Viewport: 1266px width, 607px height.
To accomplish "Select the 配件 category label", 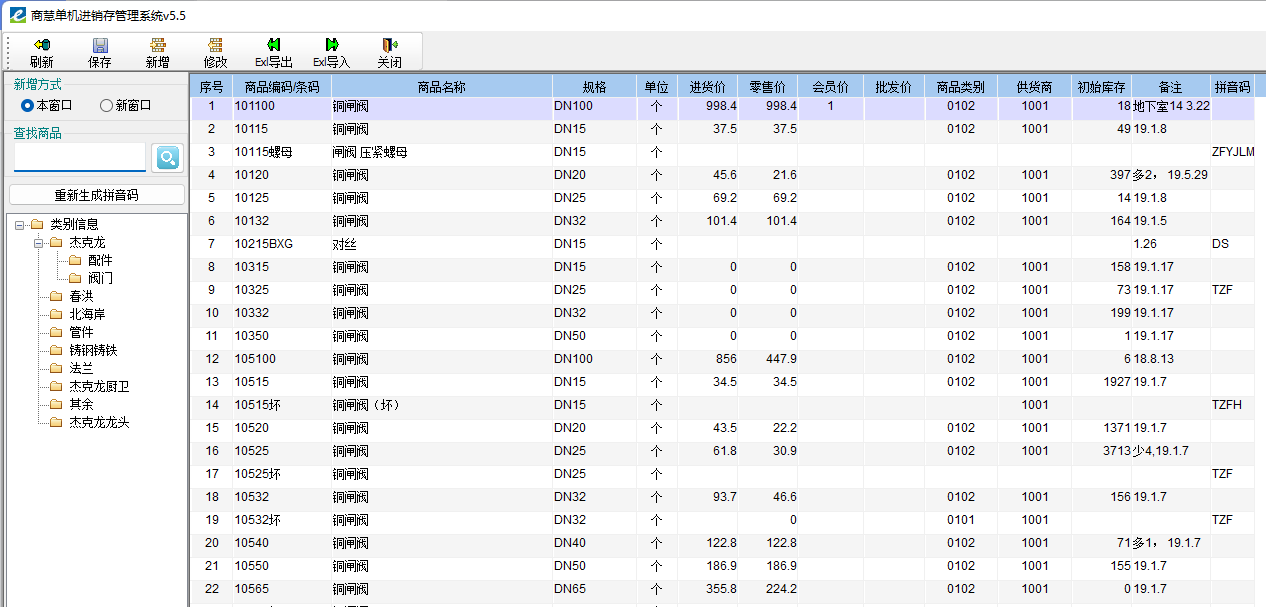I will click(100, 260).
